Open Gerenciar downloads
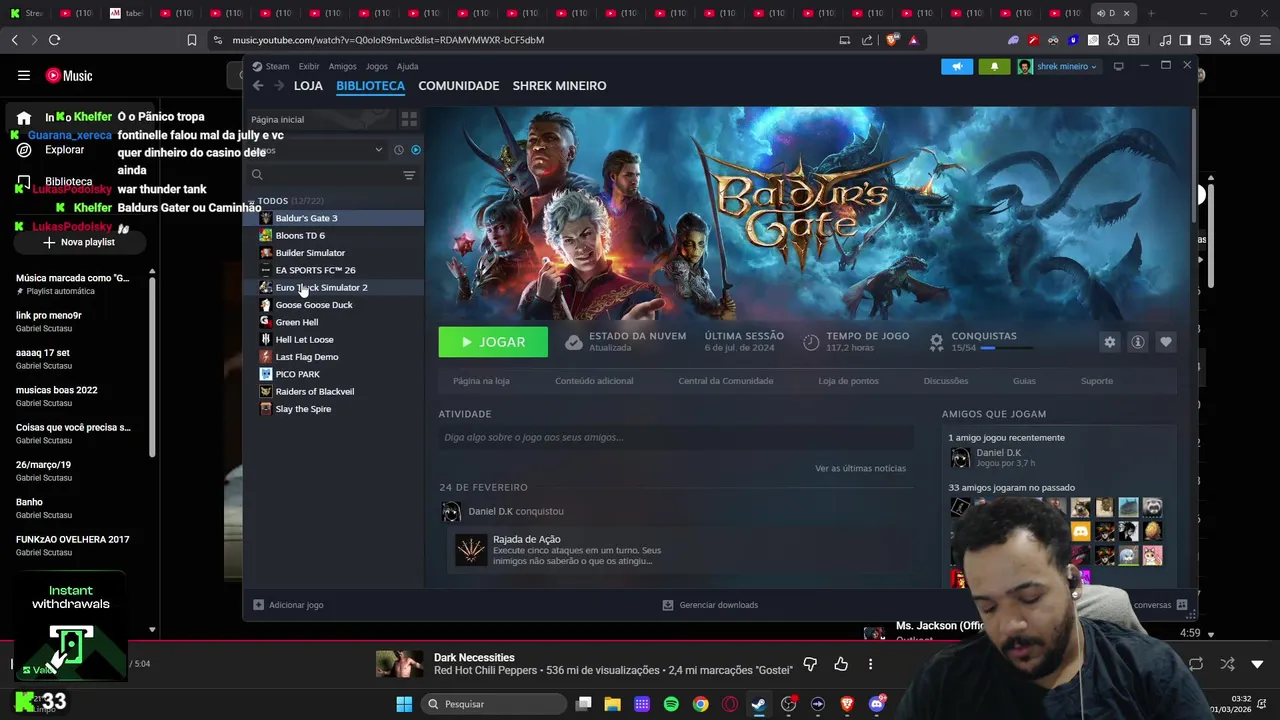Screen dimensions: 1280x720 [x=710, y=605]
